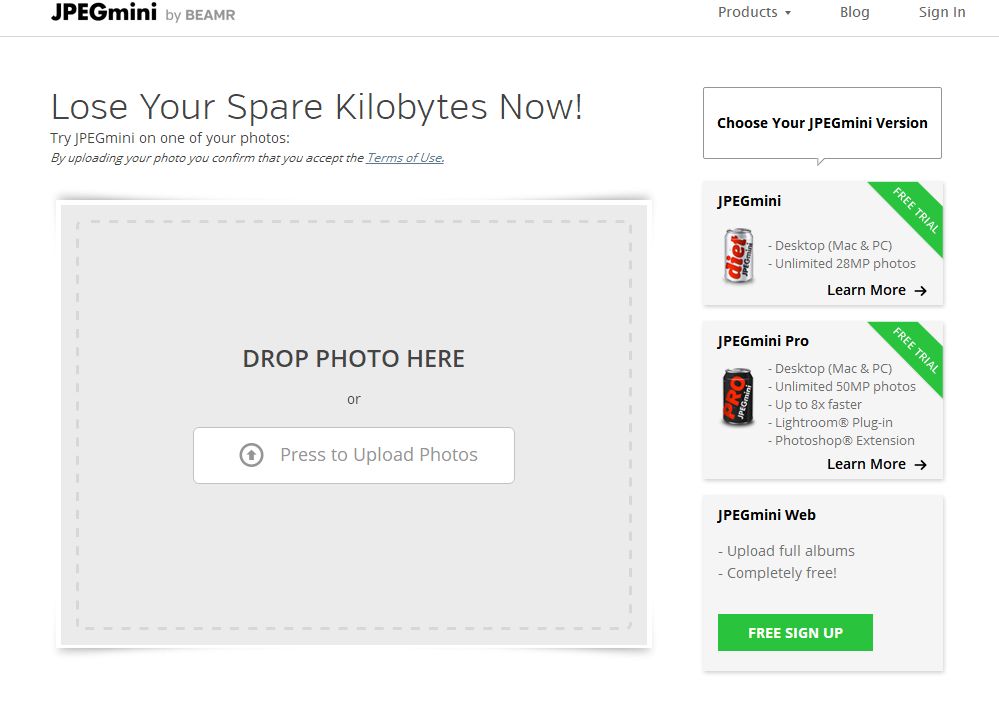999x714 pixels.
Task: Open the Terms of Use link
Action: click(x=405, y=157)
